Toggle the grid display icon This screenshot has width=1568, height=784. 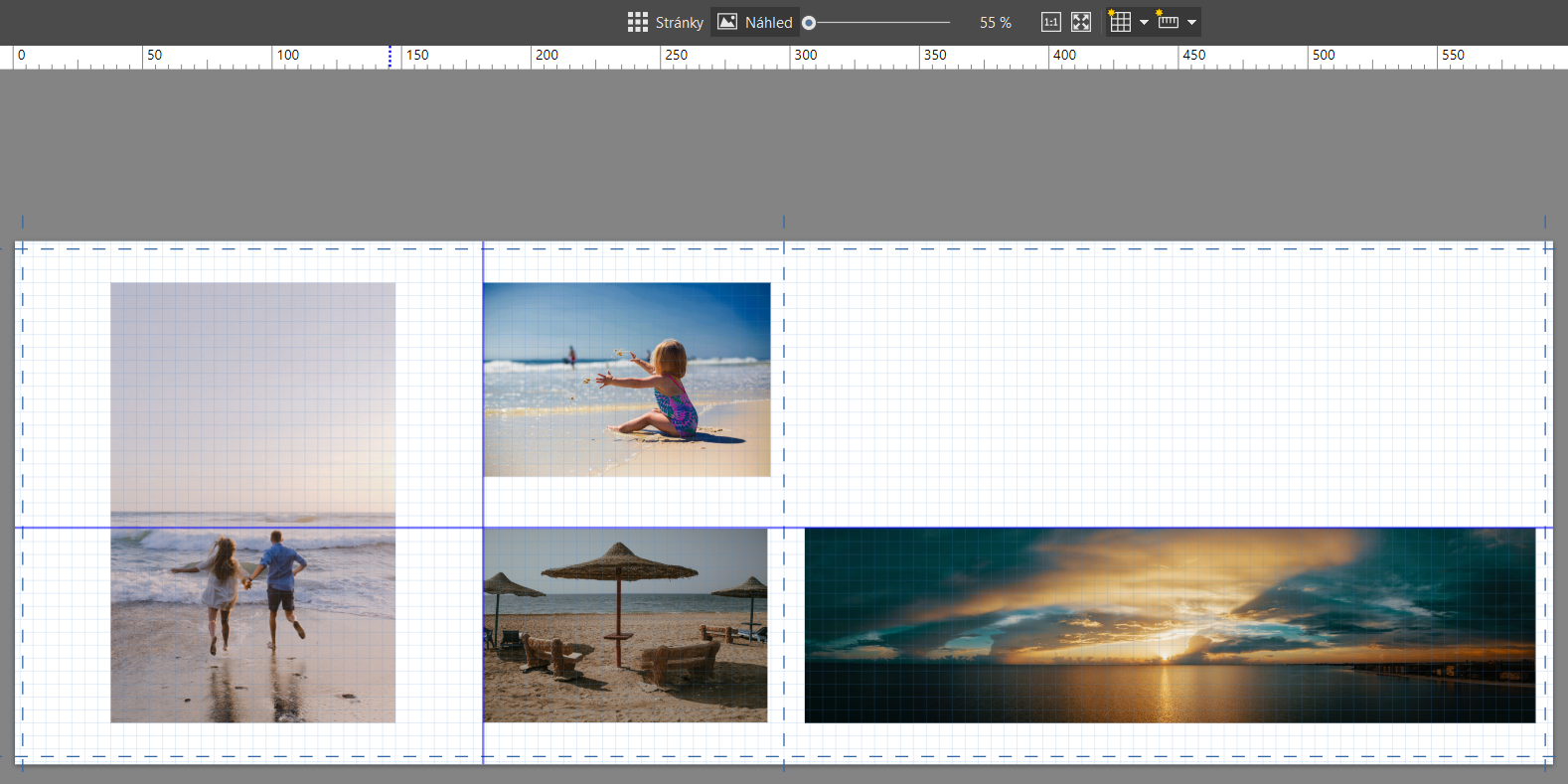pyautogui.click(x=1120, y=22)
